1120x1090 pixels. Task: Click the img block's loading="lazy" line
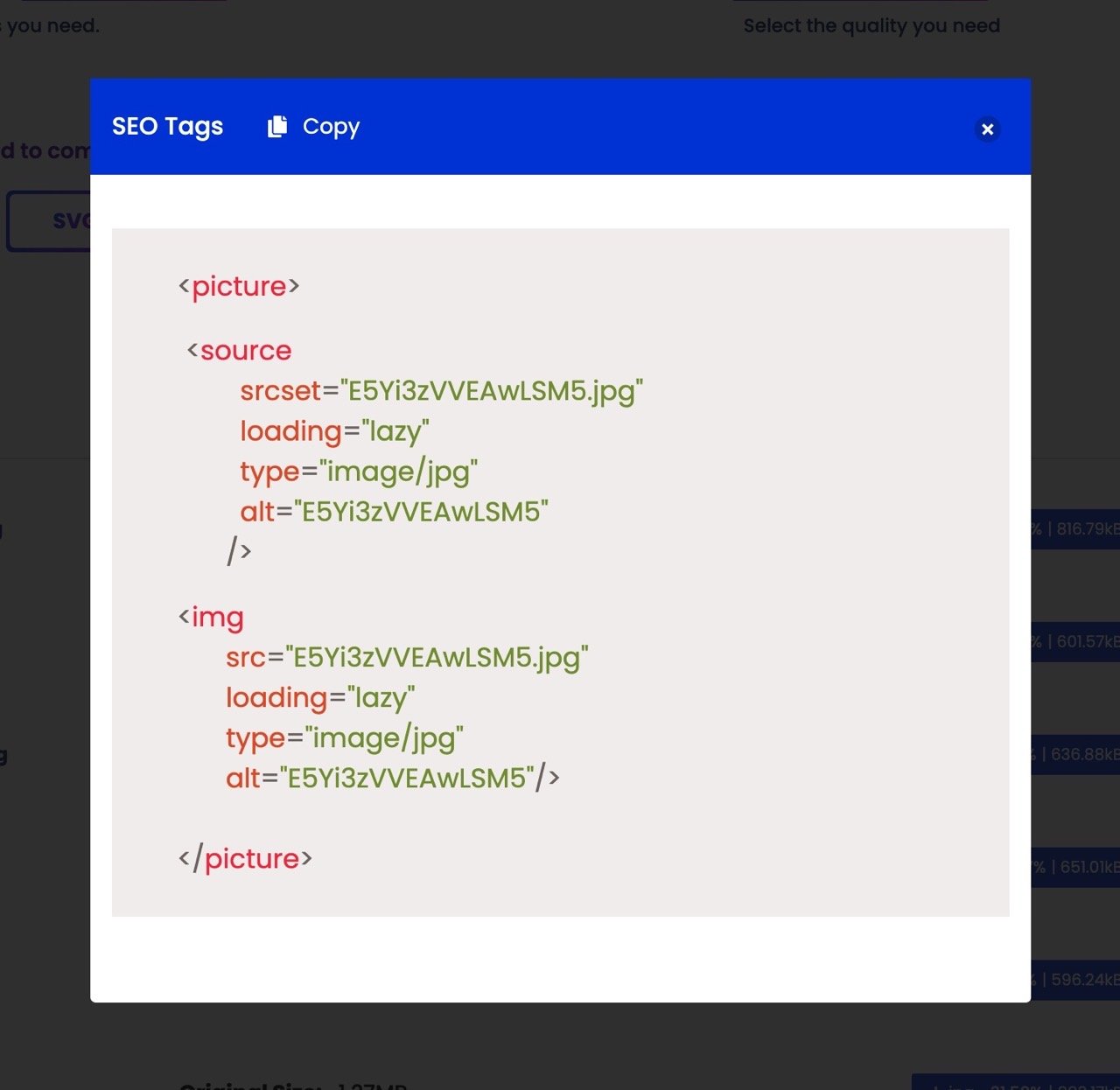[x=320, y=698]
